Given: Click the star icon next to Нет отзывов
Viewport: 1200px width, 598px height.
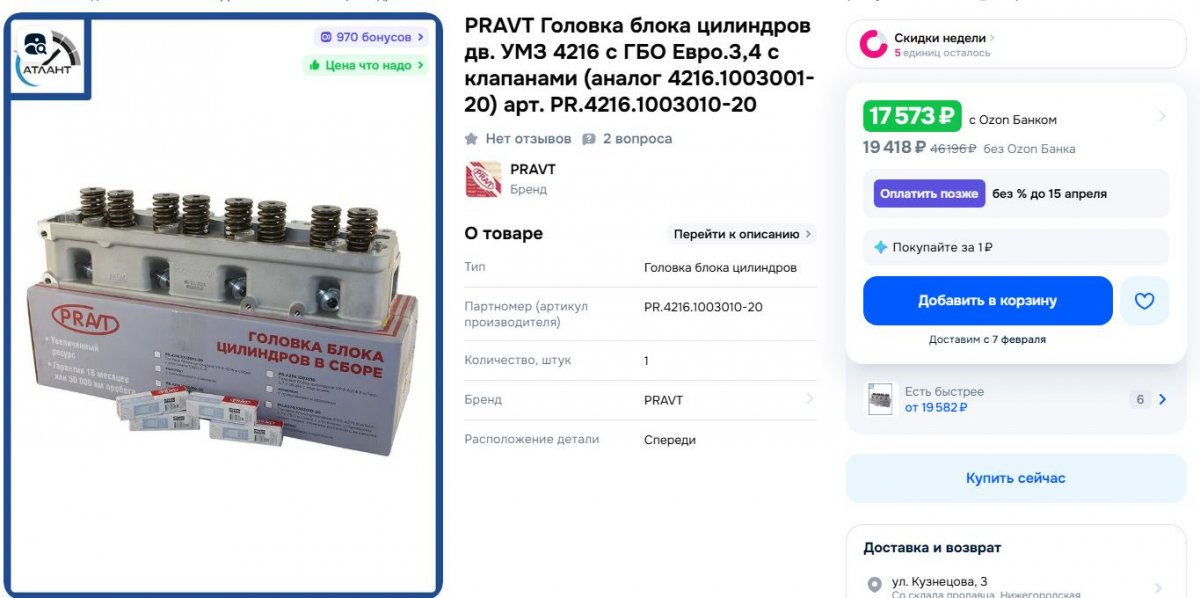Looking at the screenshot, I should click(471, 139).
